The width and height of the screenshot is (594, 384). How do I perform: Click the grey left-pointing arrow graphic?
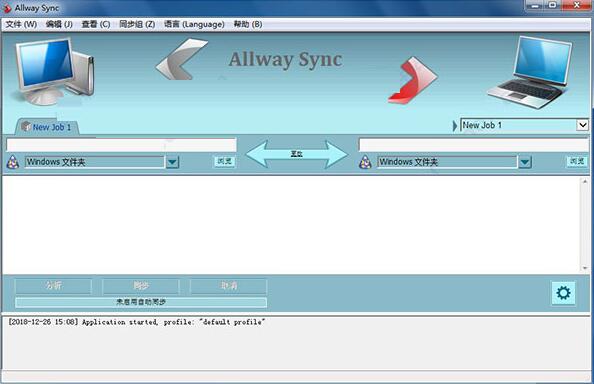(x=181, y=59)
